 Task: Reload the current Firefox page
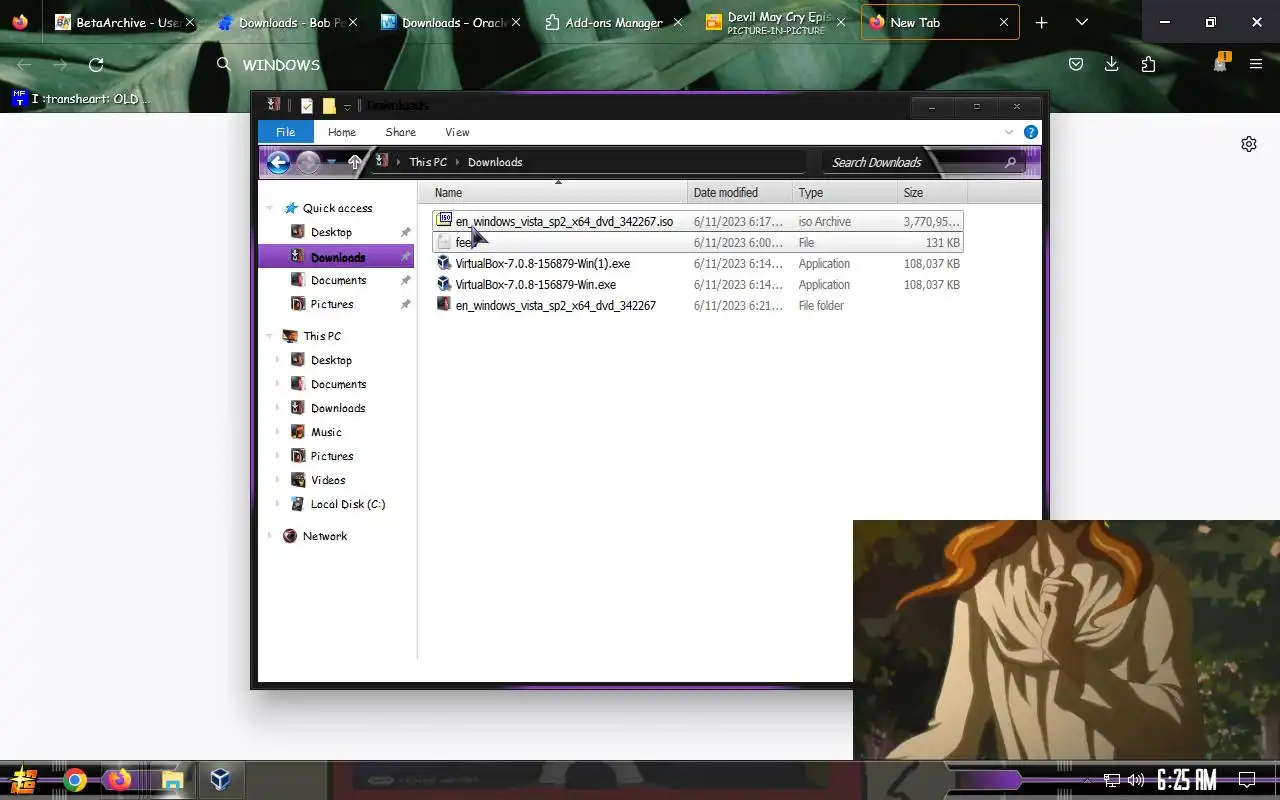[96, 65]
